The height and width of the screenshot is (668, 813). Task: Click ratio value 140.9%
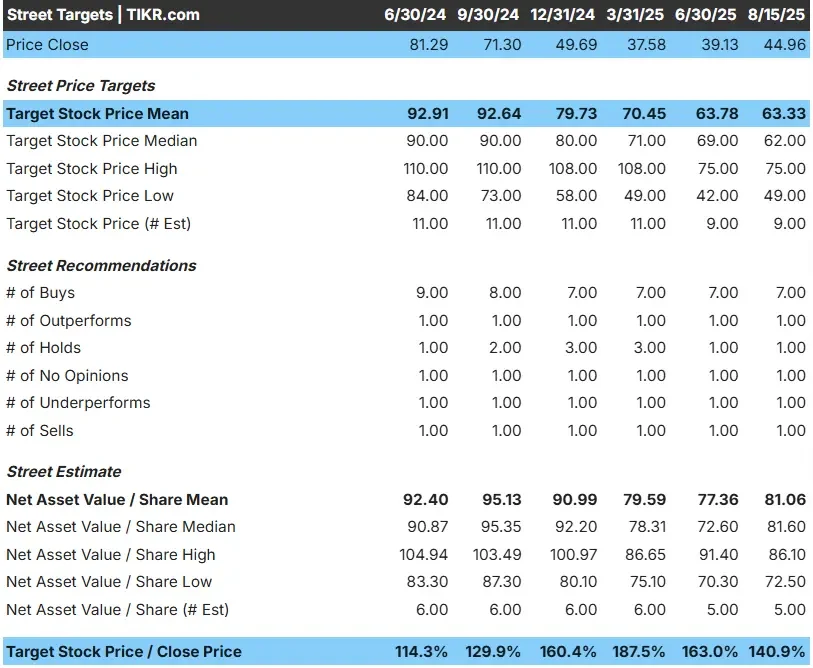(777, 651)
